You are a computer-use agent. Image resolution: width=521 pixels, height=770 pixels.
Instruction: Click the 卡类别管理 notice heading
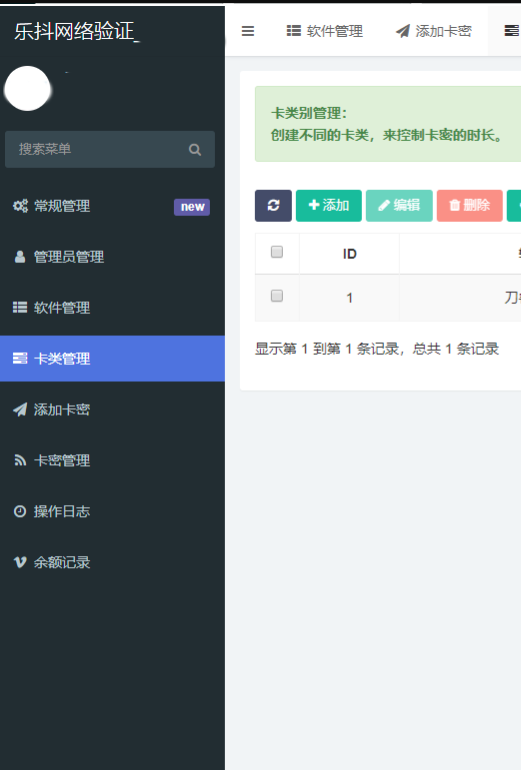click(x=309, y=113)
